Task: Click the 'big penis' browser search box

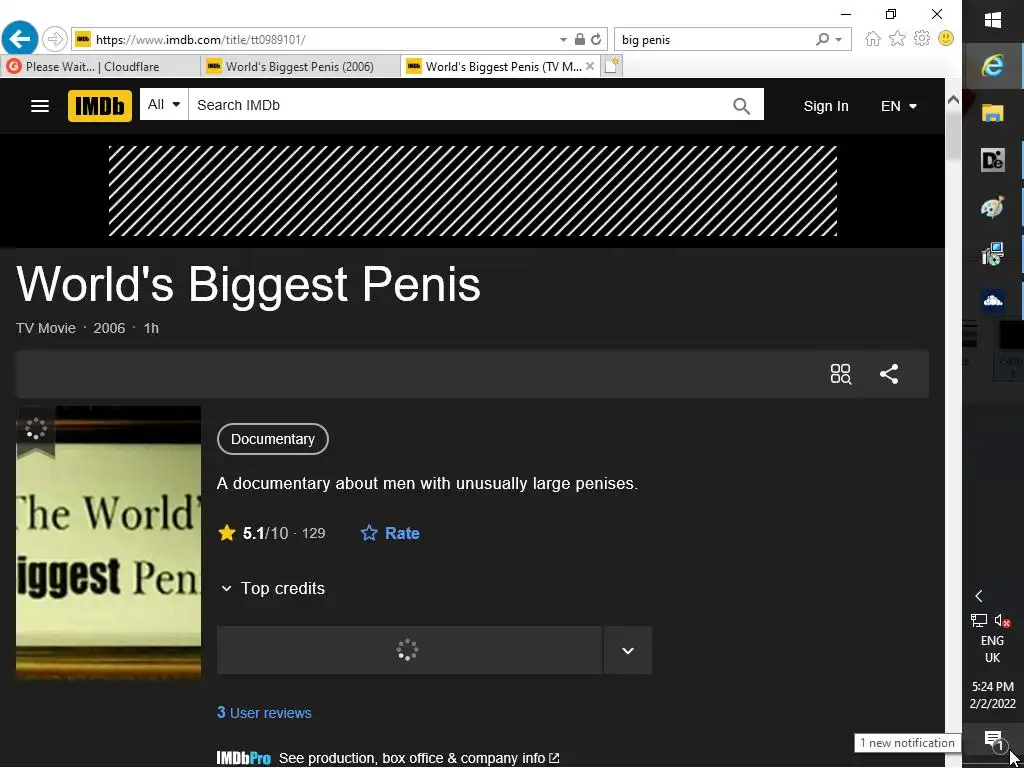Action: 714,40
